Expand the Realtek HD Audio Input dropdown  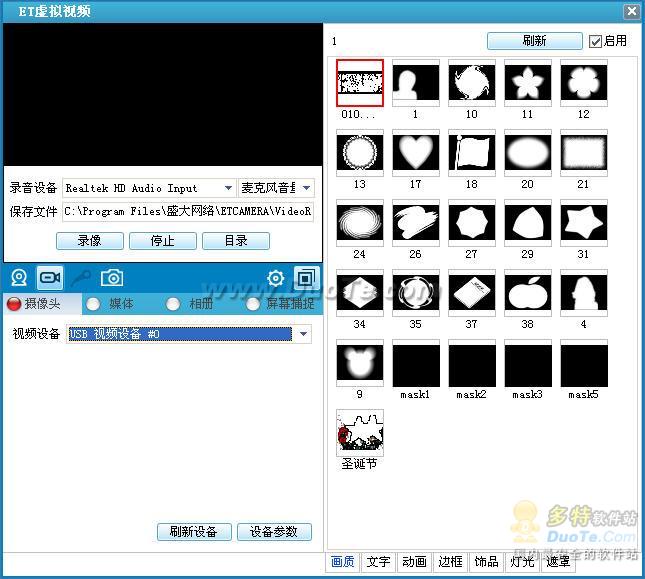point(228,188)
